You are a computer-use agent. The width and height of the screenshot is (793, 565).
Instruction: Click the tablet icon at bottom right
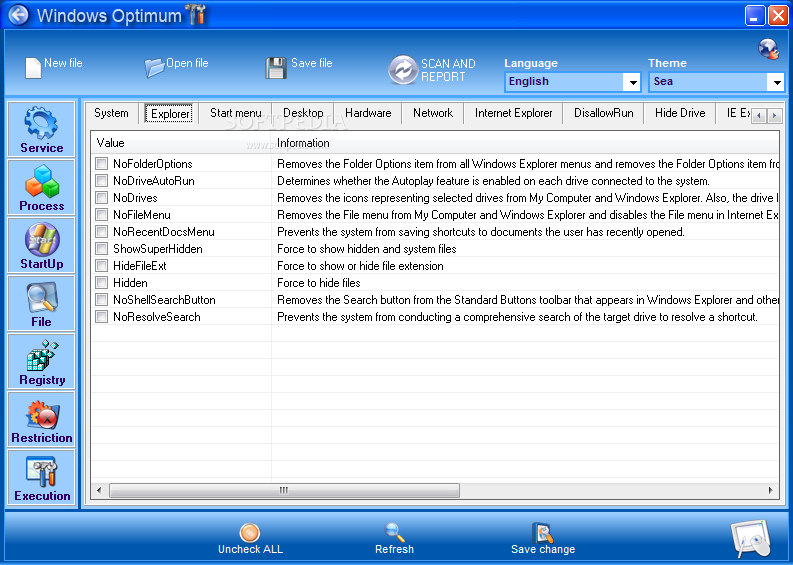click(751, 539)
